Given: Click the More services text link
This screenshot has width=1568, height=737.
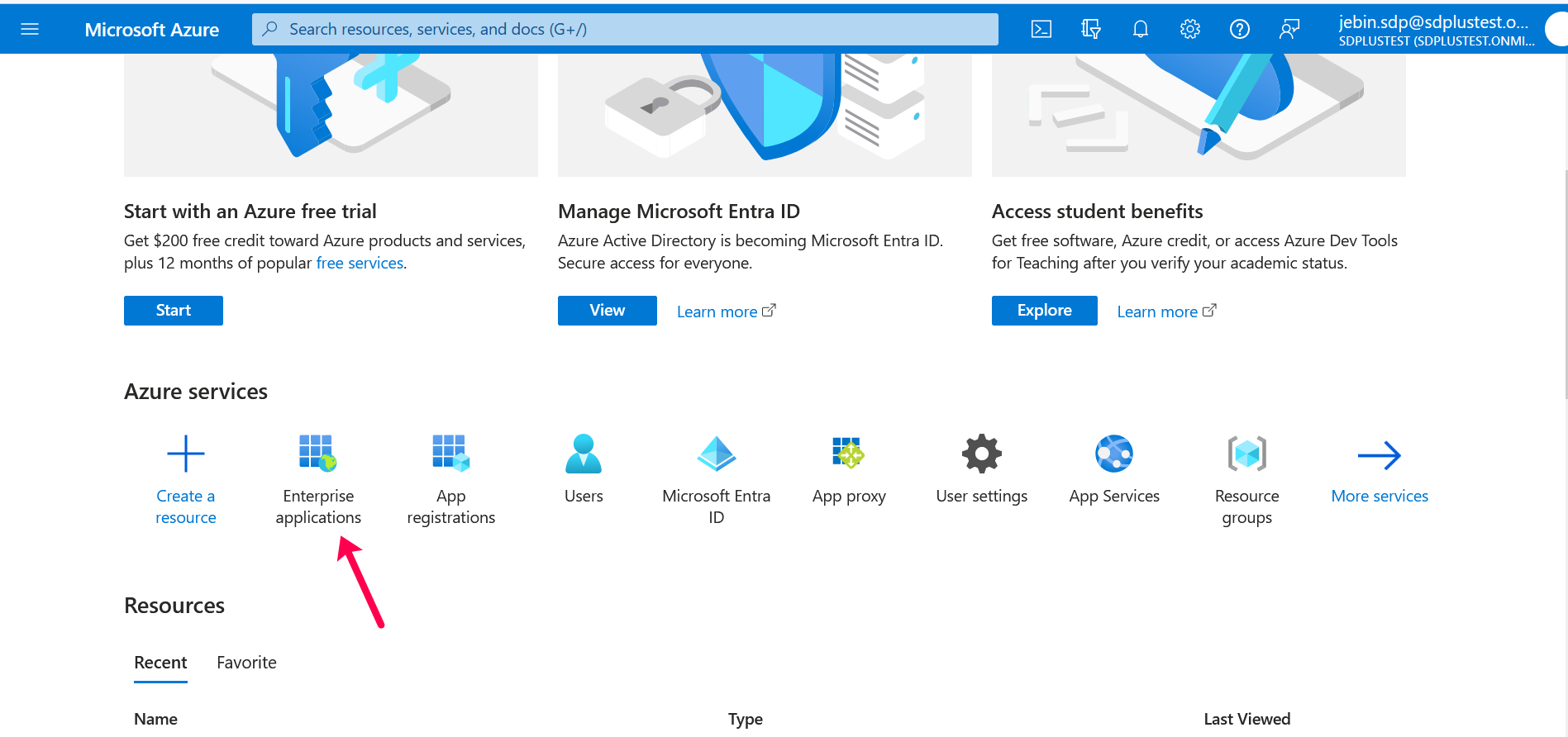Looking at the screenshot, I should click(1380, 496).
